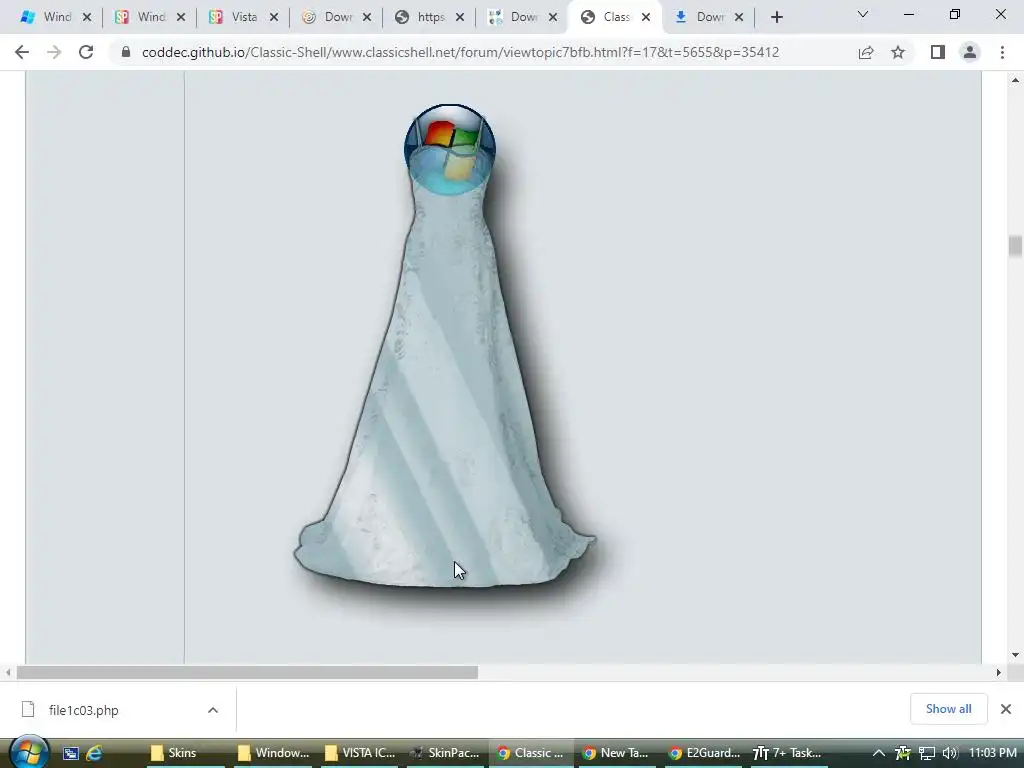Click the show desktop quick launch icon
Screen dimensions: 1024x768
coord(71,753)
